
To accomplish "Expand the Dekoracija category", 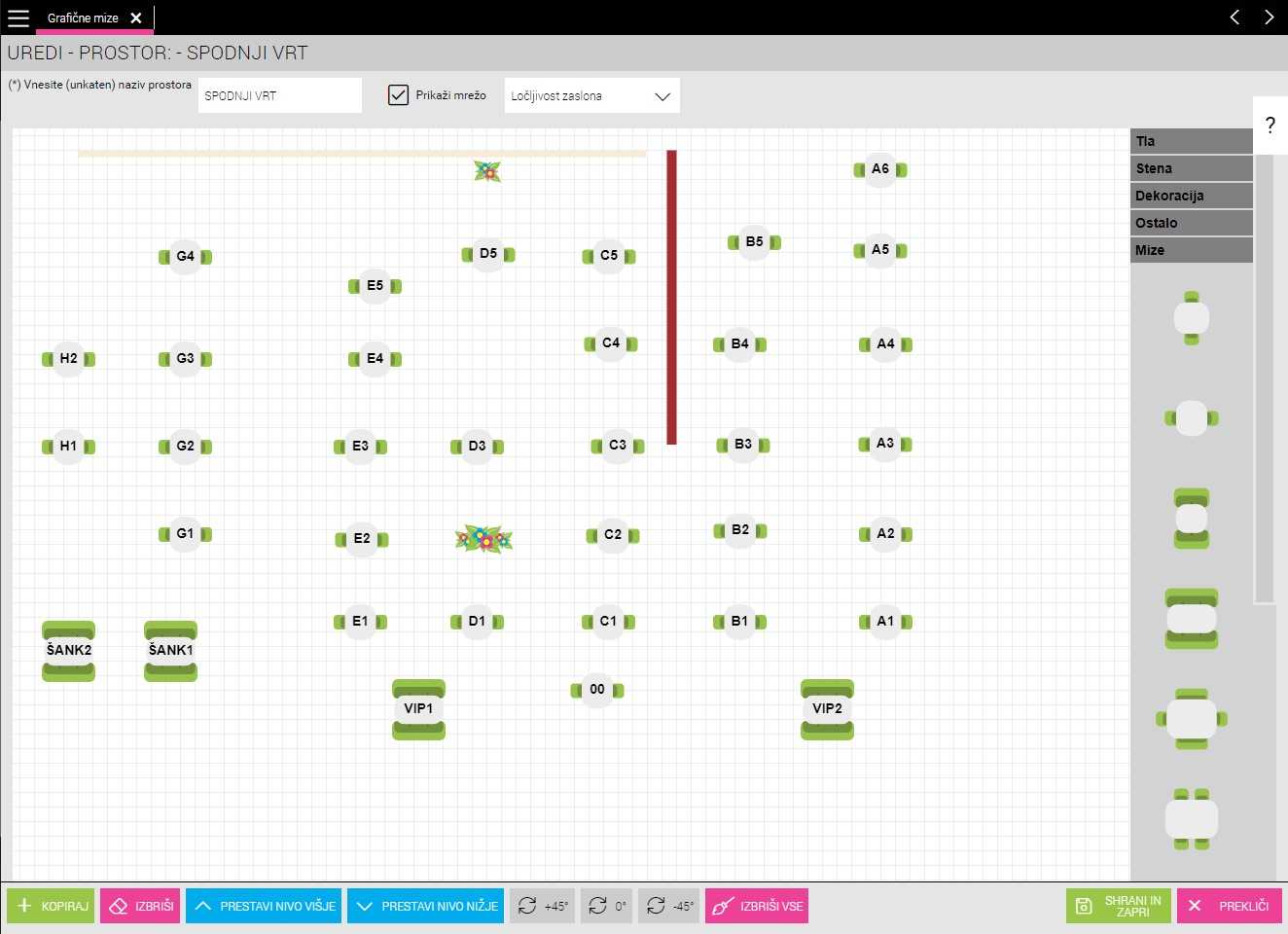I will click(1192, 196).
